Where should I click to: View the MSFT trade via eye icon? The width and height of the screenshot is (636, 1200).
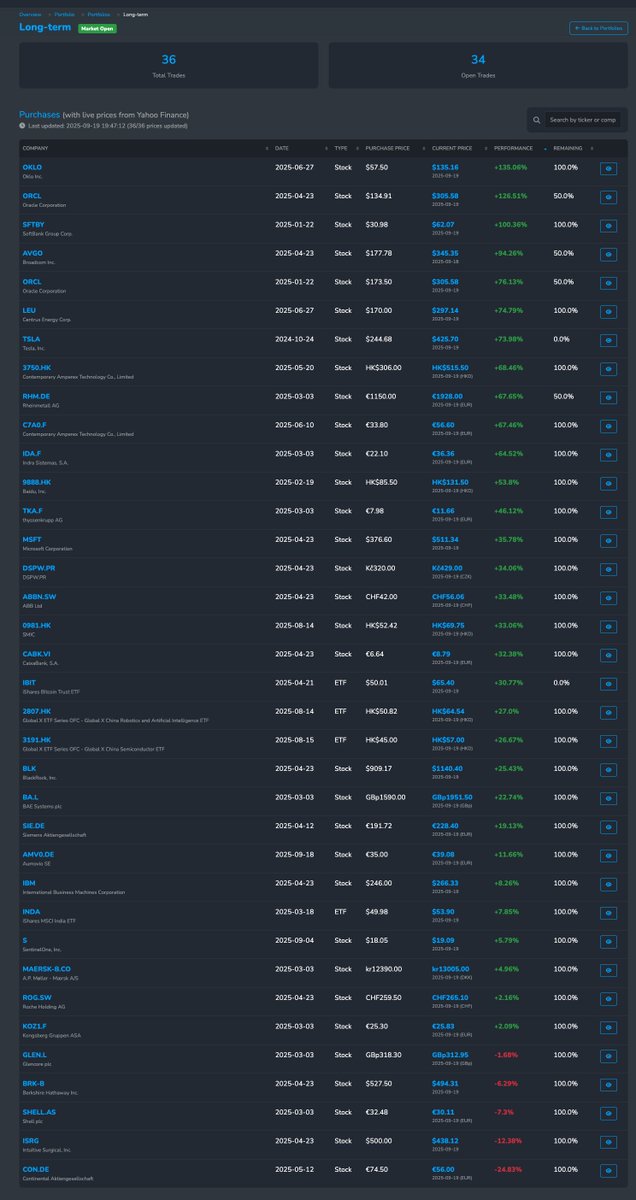(609, 542)
